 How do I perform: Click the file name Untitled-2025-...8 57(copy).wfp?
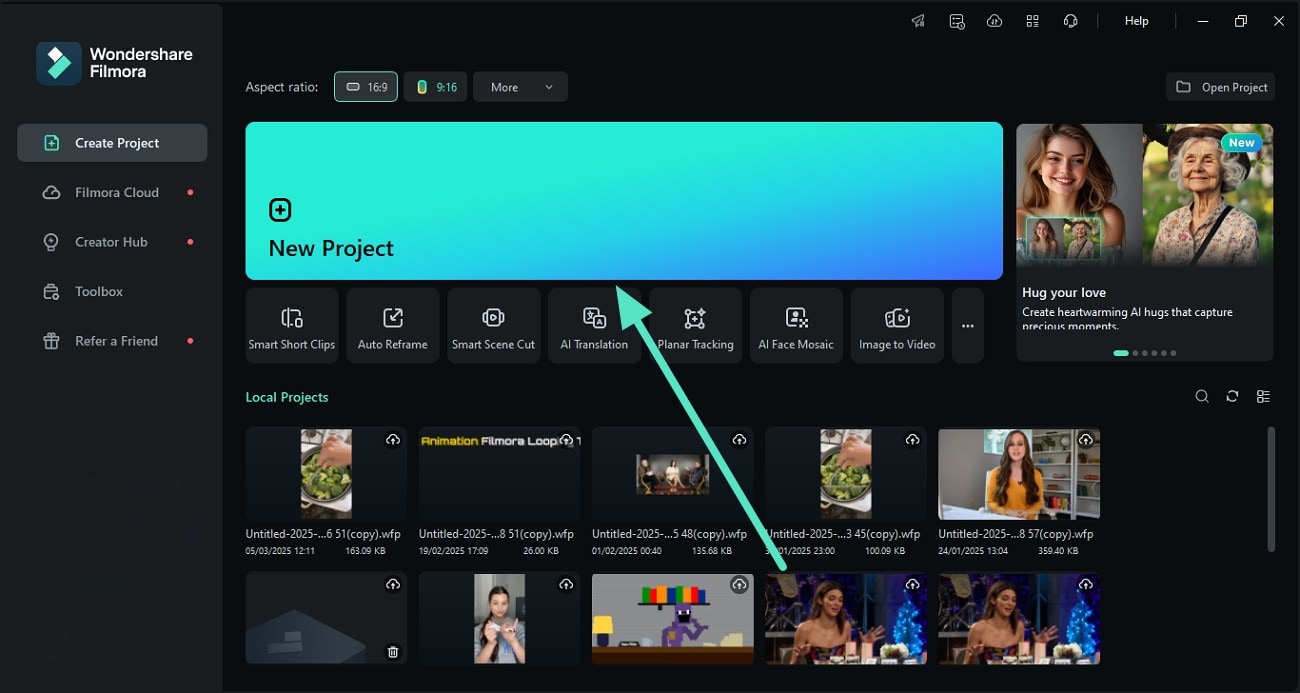pyautogui.click(x=1016, y=534)
